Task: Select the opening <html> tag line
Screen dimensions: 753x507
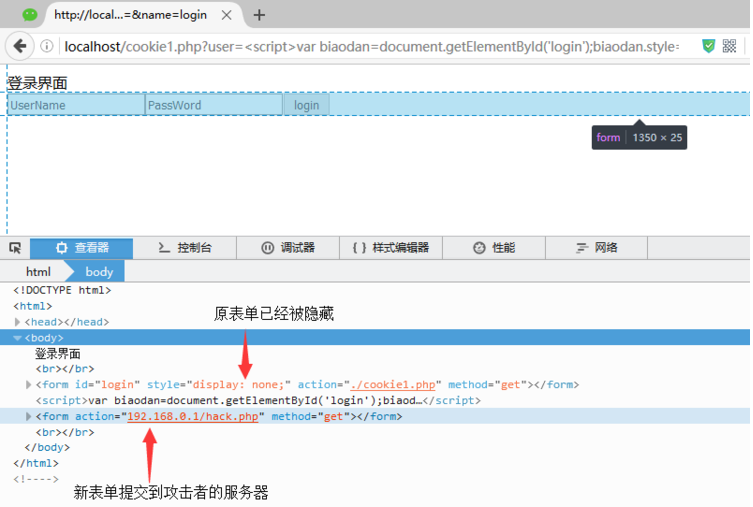Action: tap(33, 306)
